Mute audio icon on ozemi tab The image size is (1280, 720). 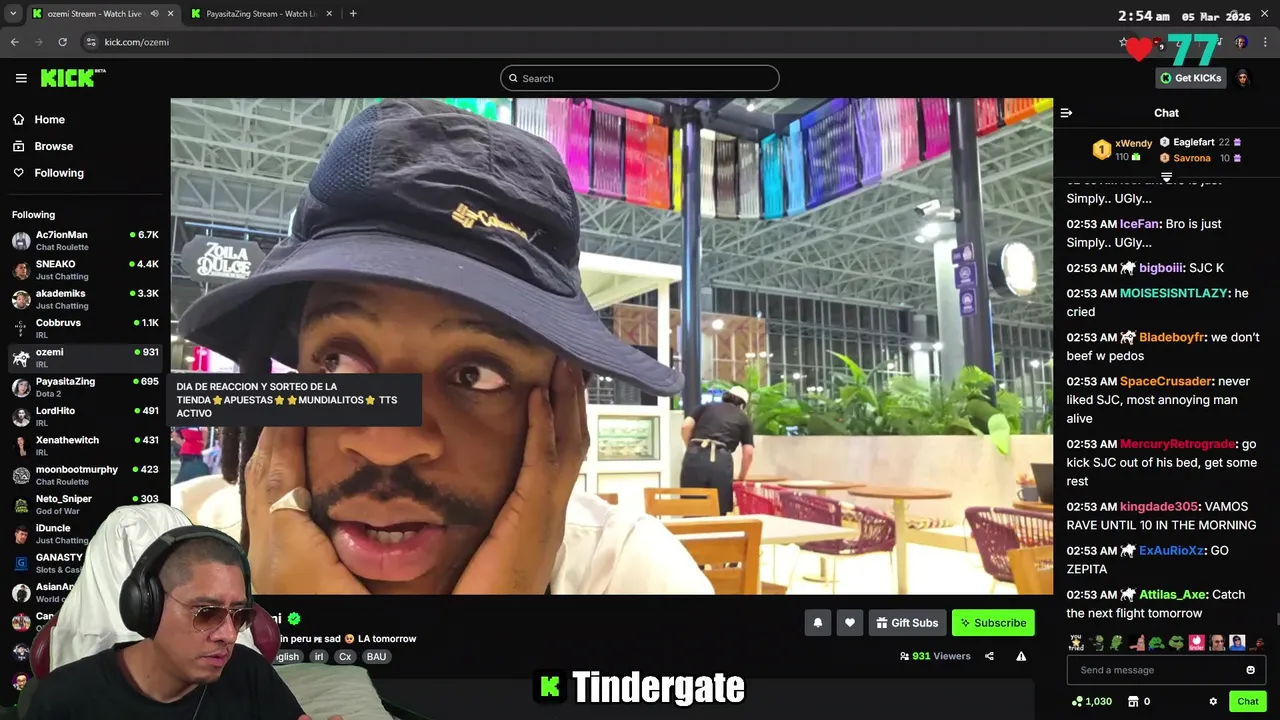click(x=154, y=14)
